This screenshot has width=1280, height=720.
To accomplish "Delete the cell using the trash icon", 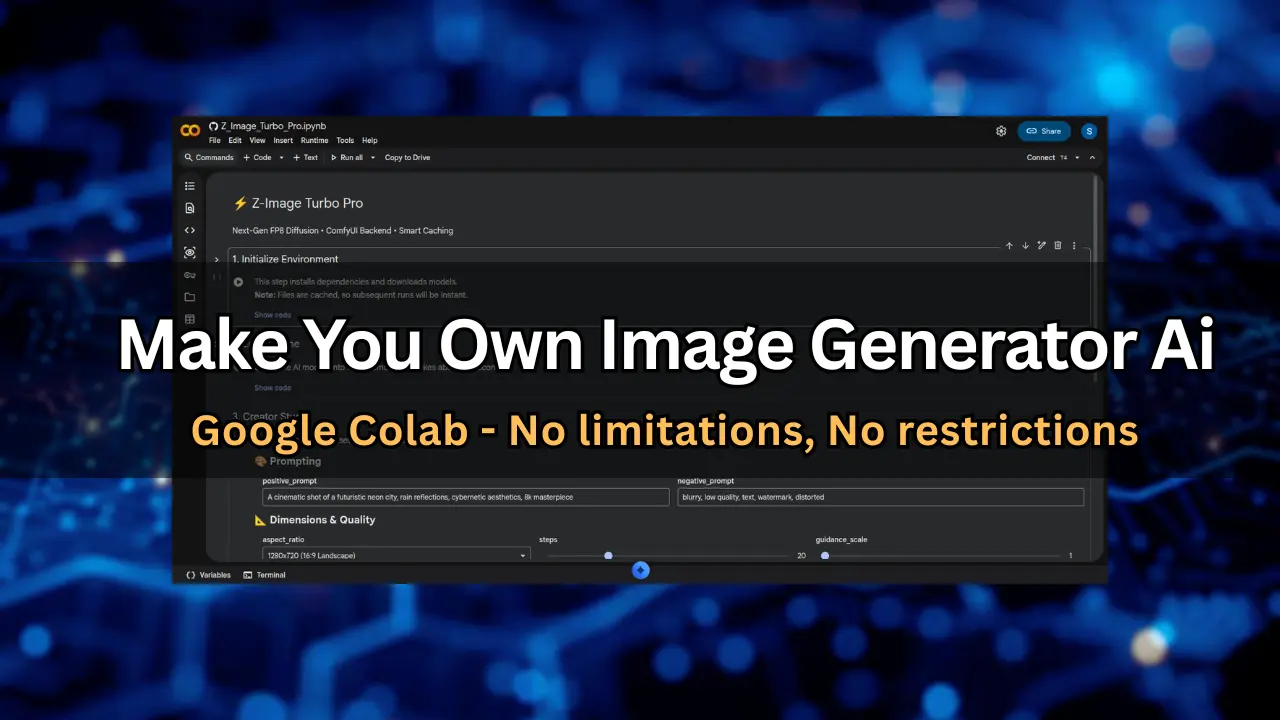I will [x=1058, y=245].
